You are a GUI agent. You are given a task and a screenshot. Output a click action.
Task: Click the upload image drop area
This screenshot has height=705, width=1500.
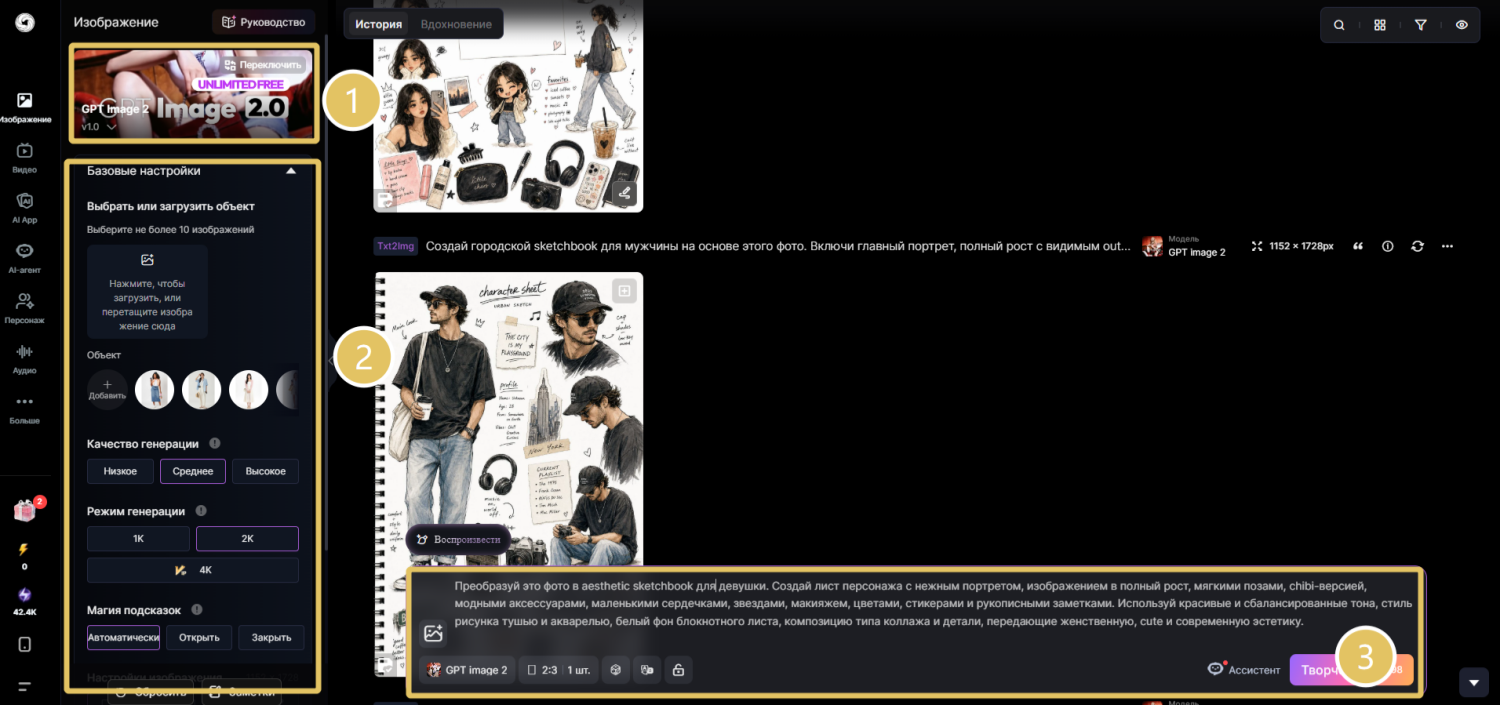(147, 291)
